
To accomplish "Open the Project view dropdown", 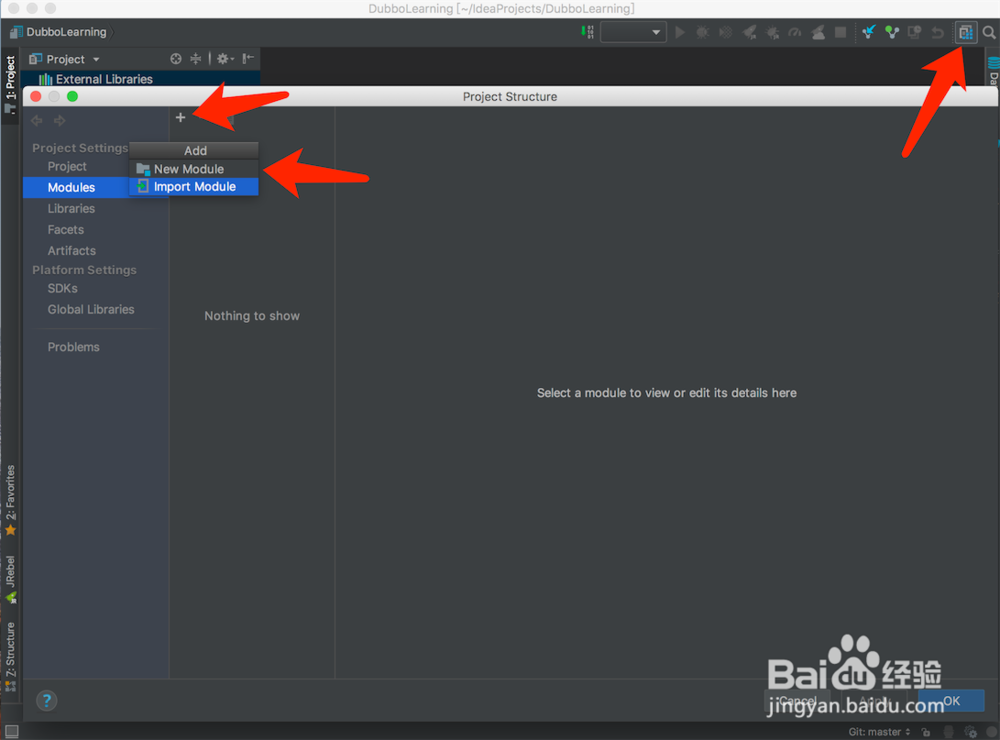I will pyautogui.click(x=65, y=59).
